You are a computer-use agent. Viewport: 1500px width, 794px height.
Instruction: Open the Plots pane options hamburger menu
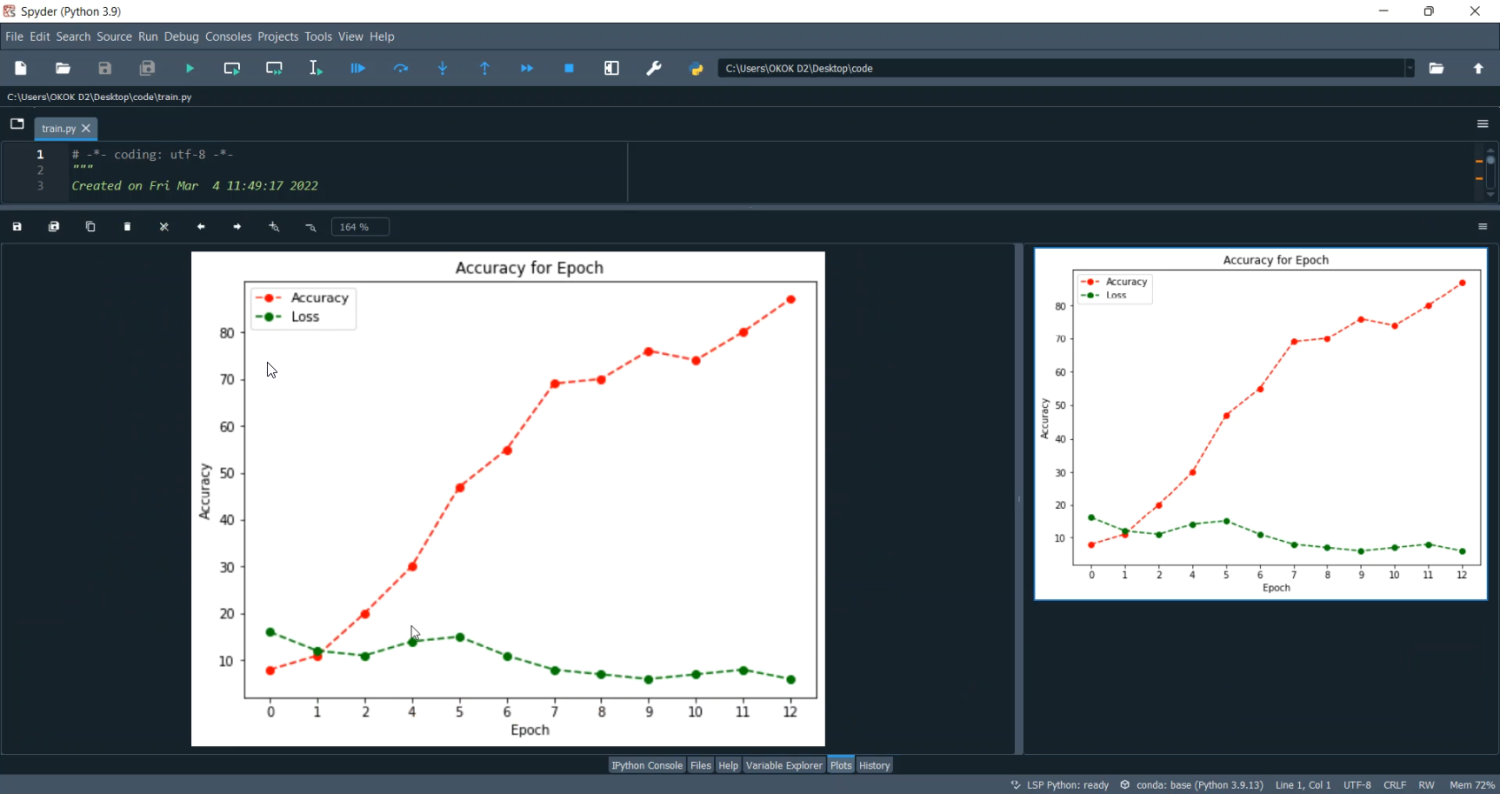[x=1483, y=227]
